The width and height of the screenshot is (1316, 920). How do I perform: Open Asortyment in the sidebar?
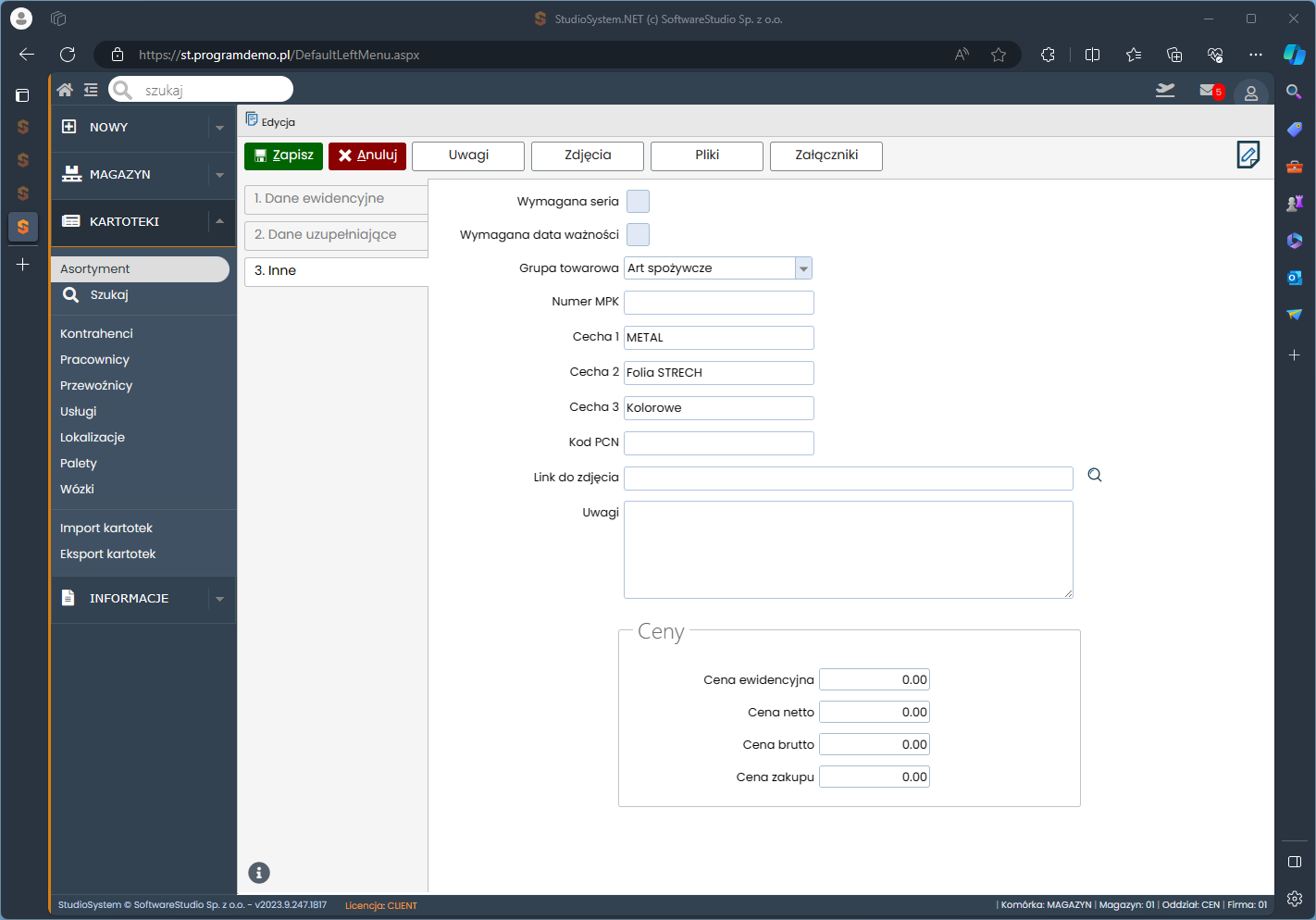click(x=140, y=269)
